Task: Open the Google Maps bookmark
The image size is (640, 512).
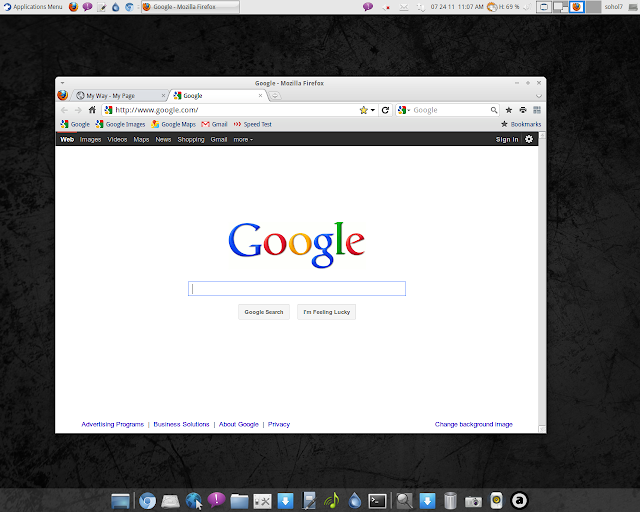Action: (x=173, y=124)
